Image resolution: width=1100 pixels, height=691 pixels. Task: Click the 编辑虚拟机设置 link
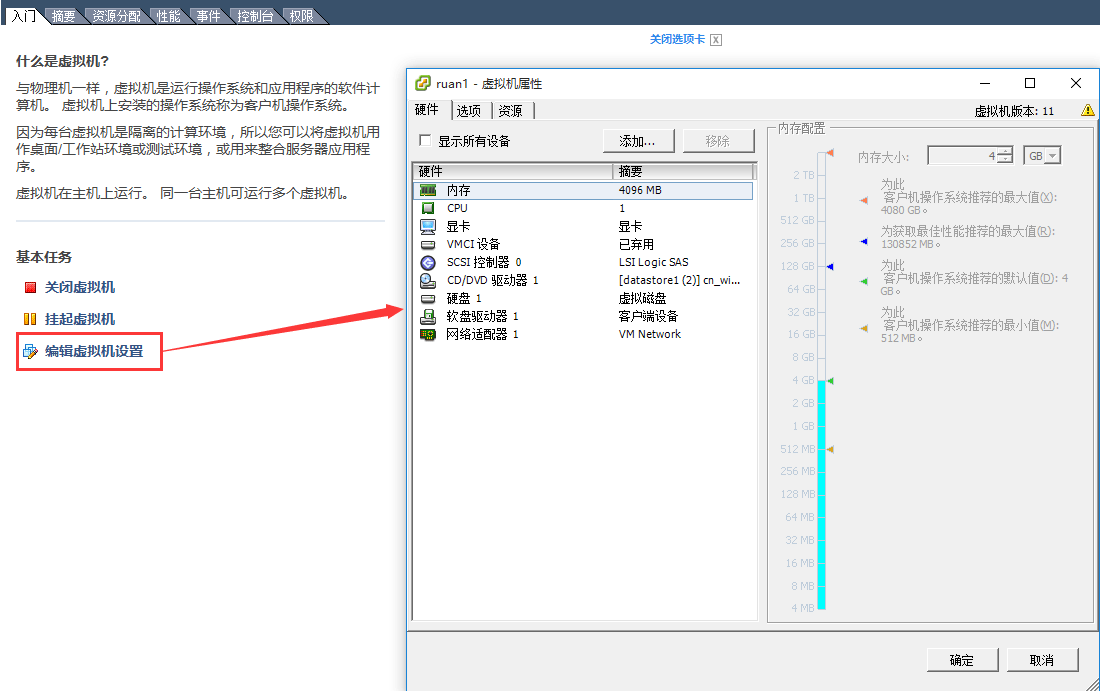(x=94, y=351)
